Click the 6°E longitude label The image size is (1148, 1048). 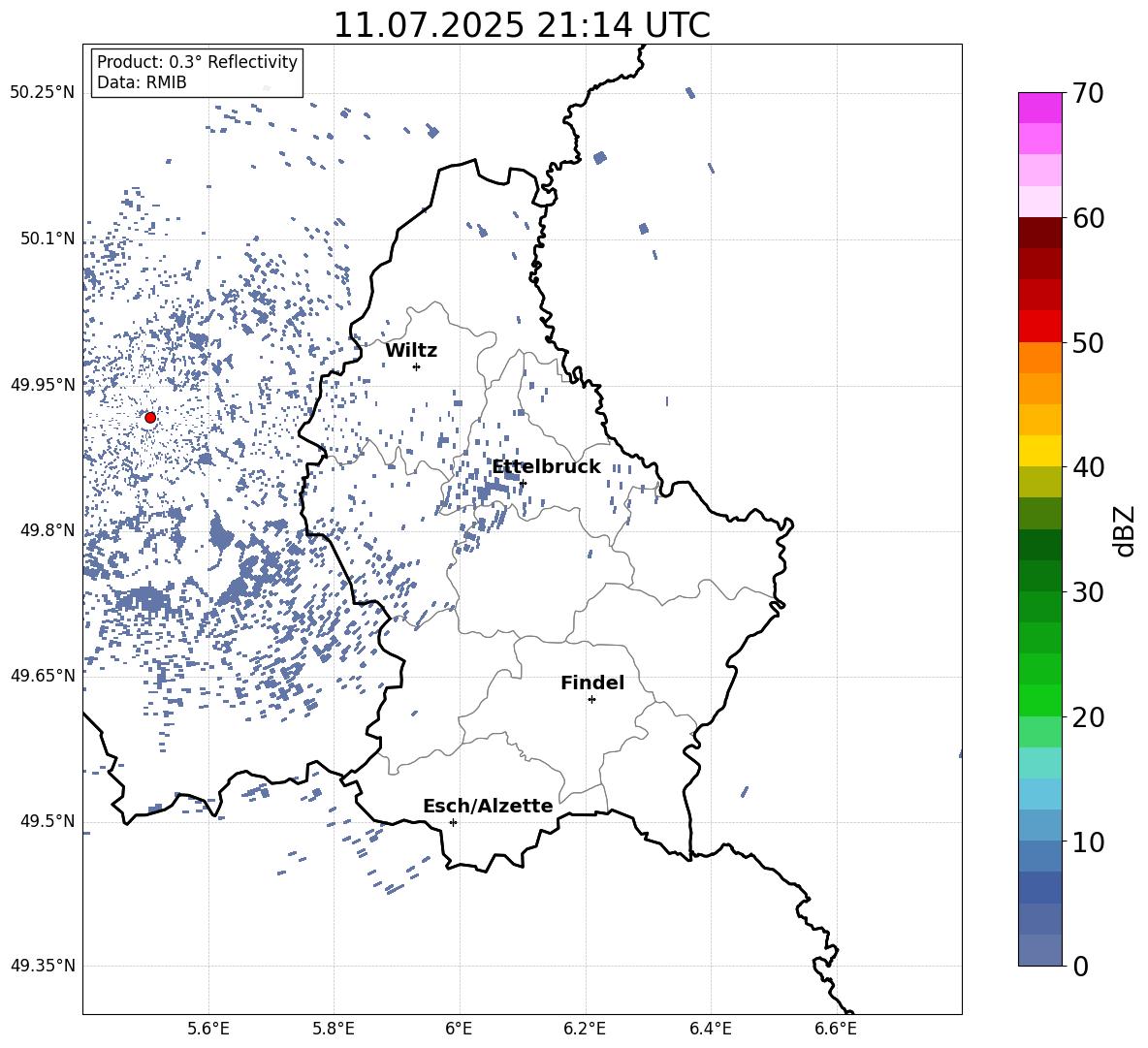(460, 1029)
